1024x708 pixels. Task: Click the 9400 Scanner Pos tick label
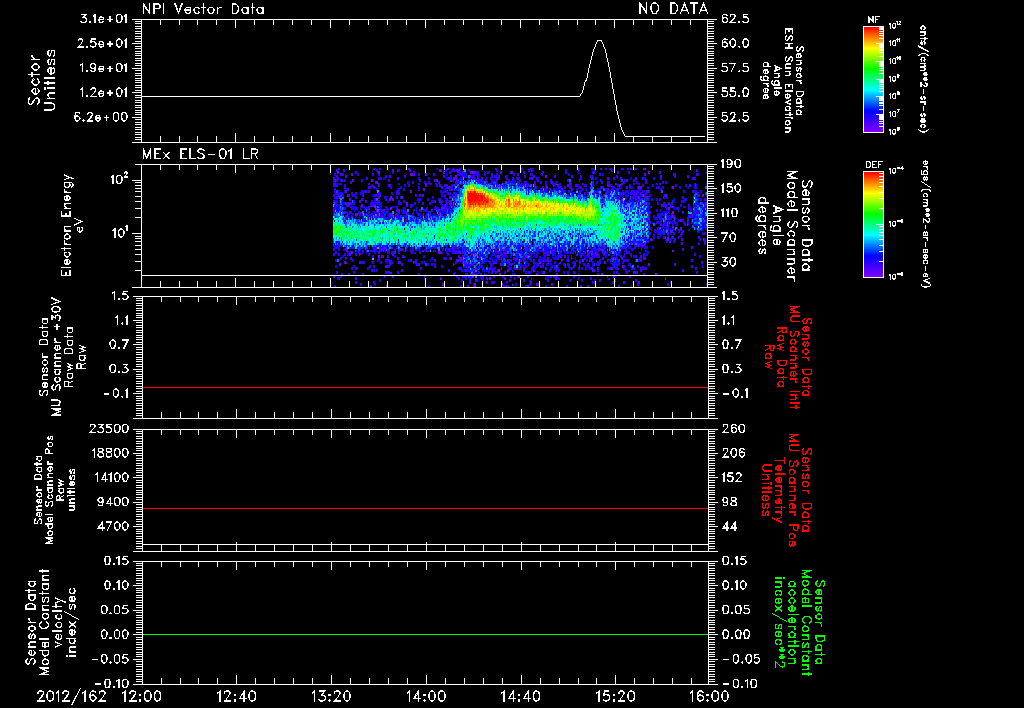pyautogui.click(x=114, y=502)
